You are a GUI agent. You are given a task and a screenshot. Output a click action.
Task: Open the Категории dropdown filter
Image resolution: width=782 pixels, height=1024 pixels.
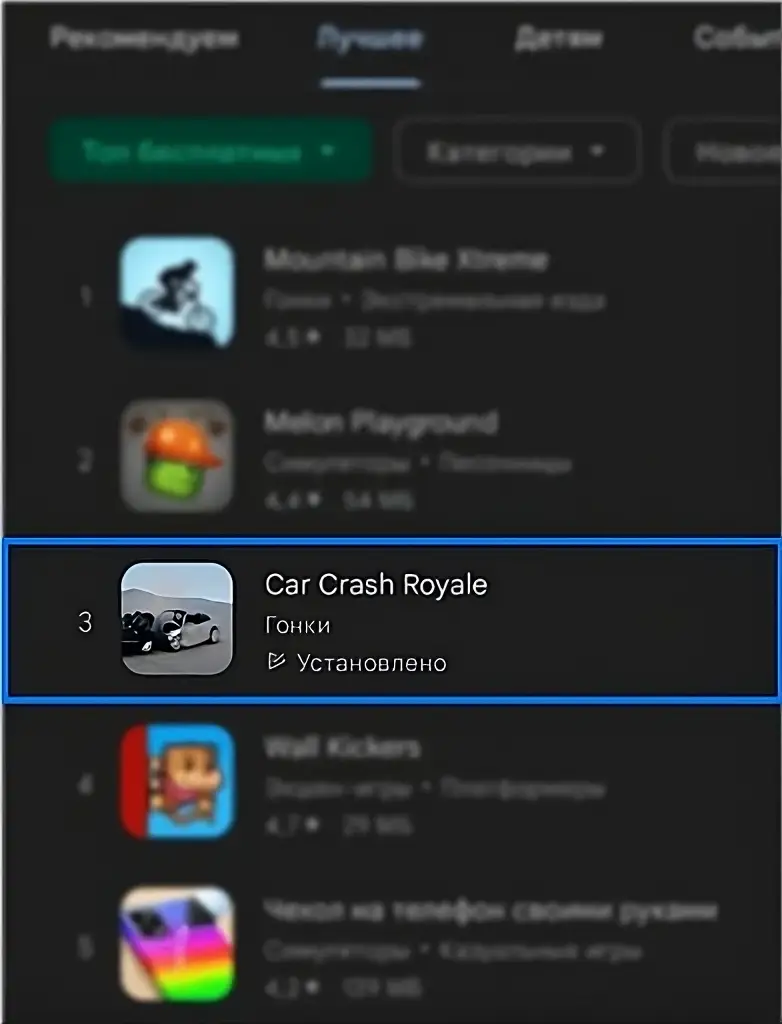point(516,152)
